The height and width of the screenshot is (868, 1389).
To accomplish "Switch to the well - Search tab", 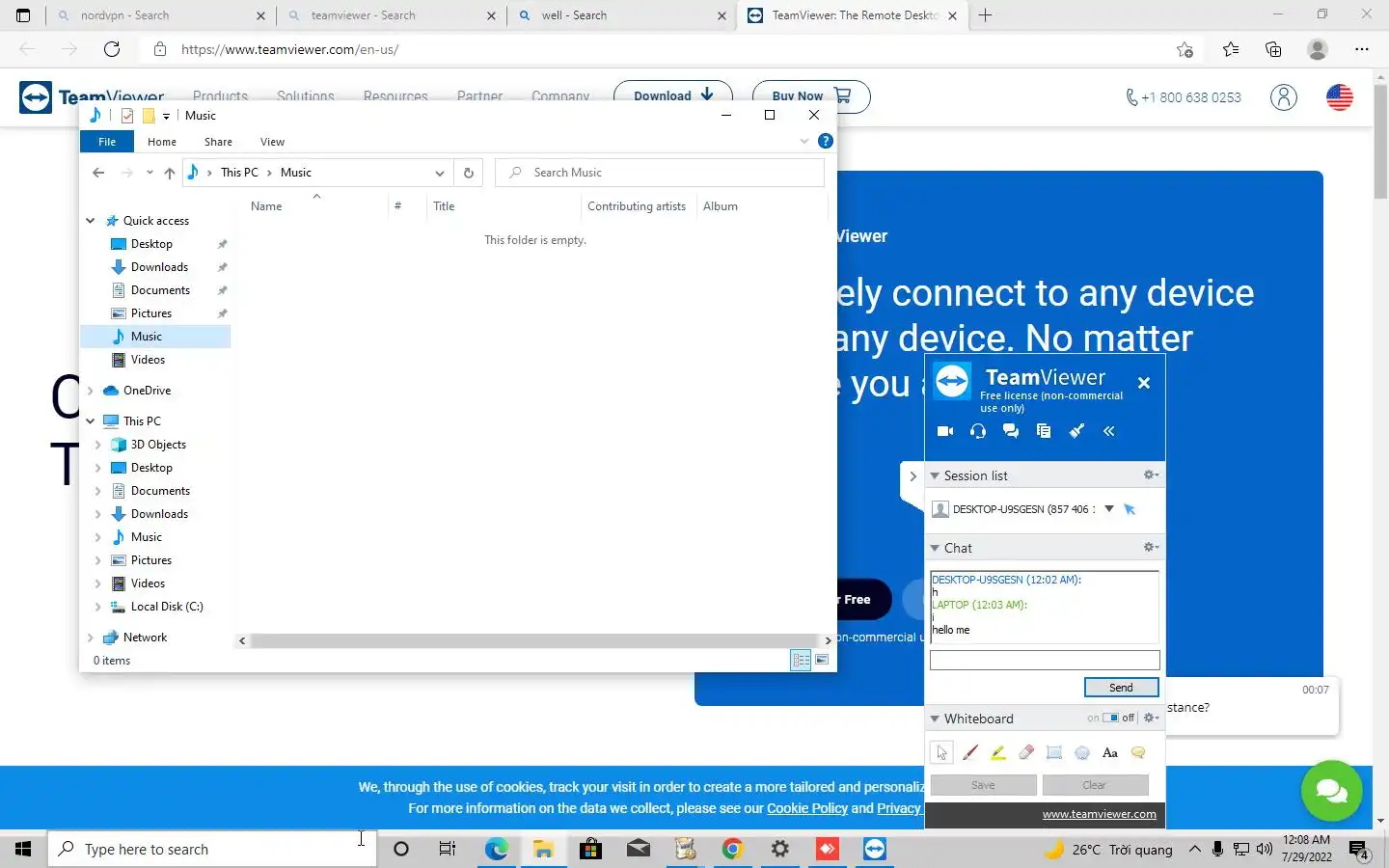I will tap(622, 15).
